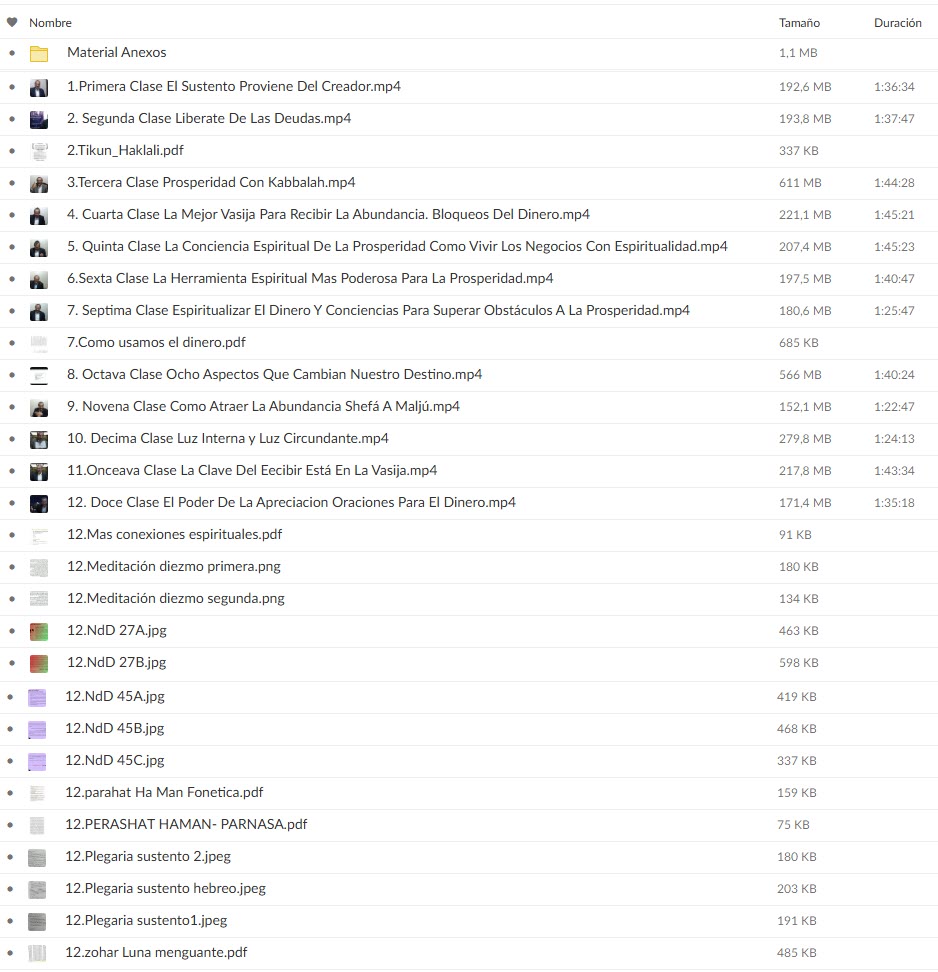Click the 1:22:47 duration value
The width and height of the screenshot is (938, 972).
click(x=894, y=407)
